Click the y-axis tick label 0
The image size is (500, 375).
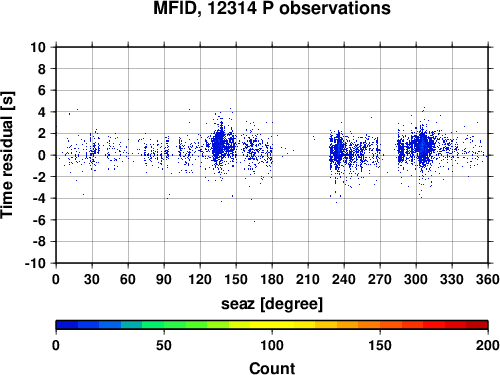click(x=42, y=155)
